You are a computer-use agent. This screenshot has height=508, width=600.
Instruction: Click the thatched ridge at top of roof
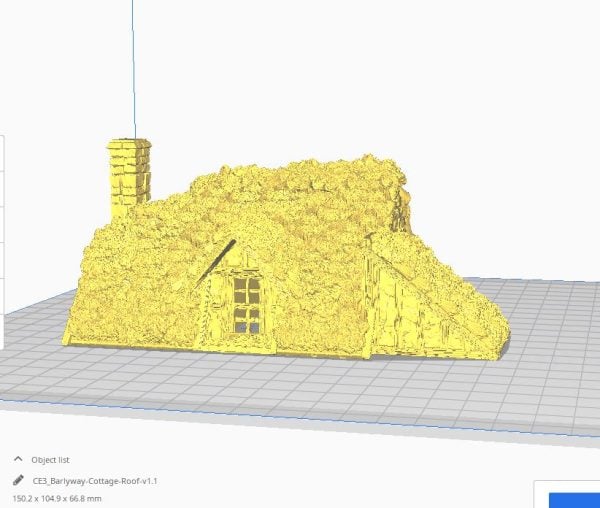[x=300, y=172]
